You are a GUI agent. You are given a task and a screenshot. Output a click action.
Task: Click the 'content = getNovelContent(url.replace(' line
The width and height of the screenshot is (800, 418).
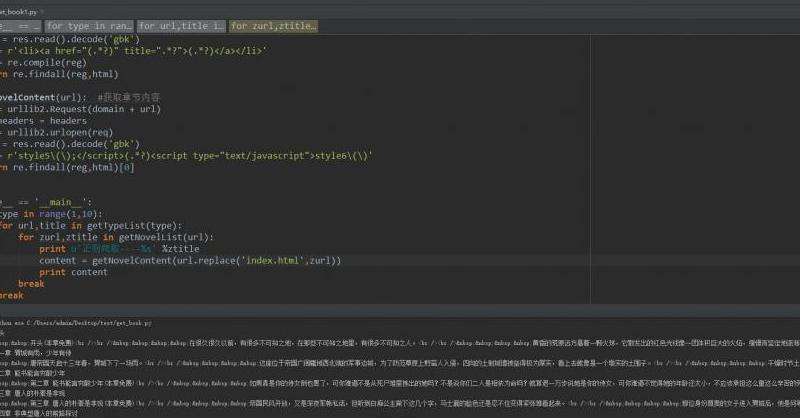point(190,260)
